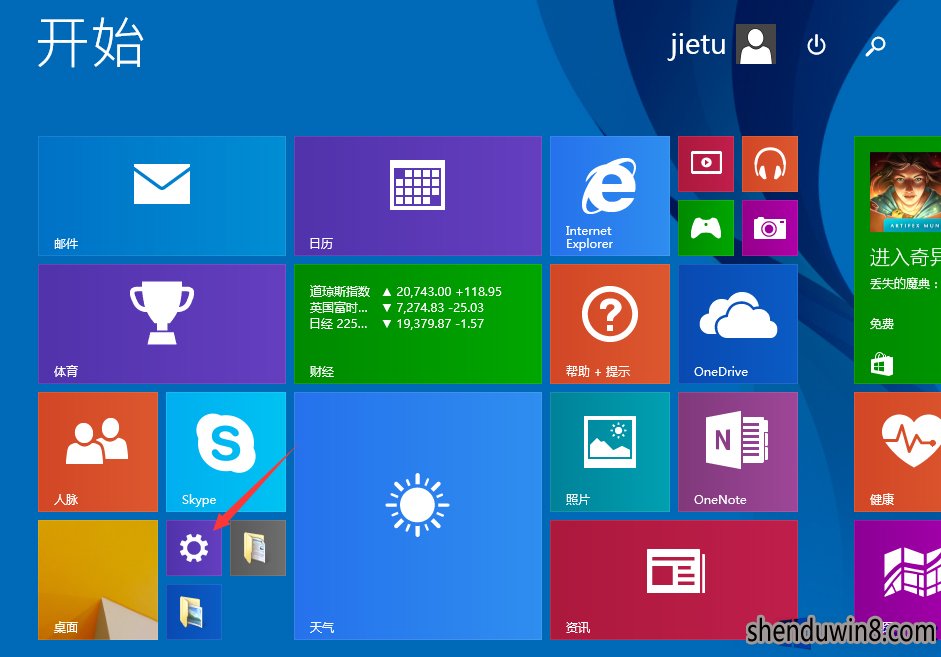Click the power button icon
Viewport: 941px width, 657px height.
pyautogui.click(x=816, y=45)
